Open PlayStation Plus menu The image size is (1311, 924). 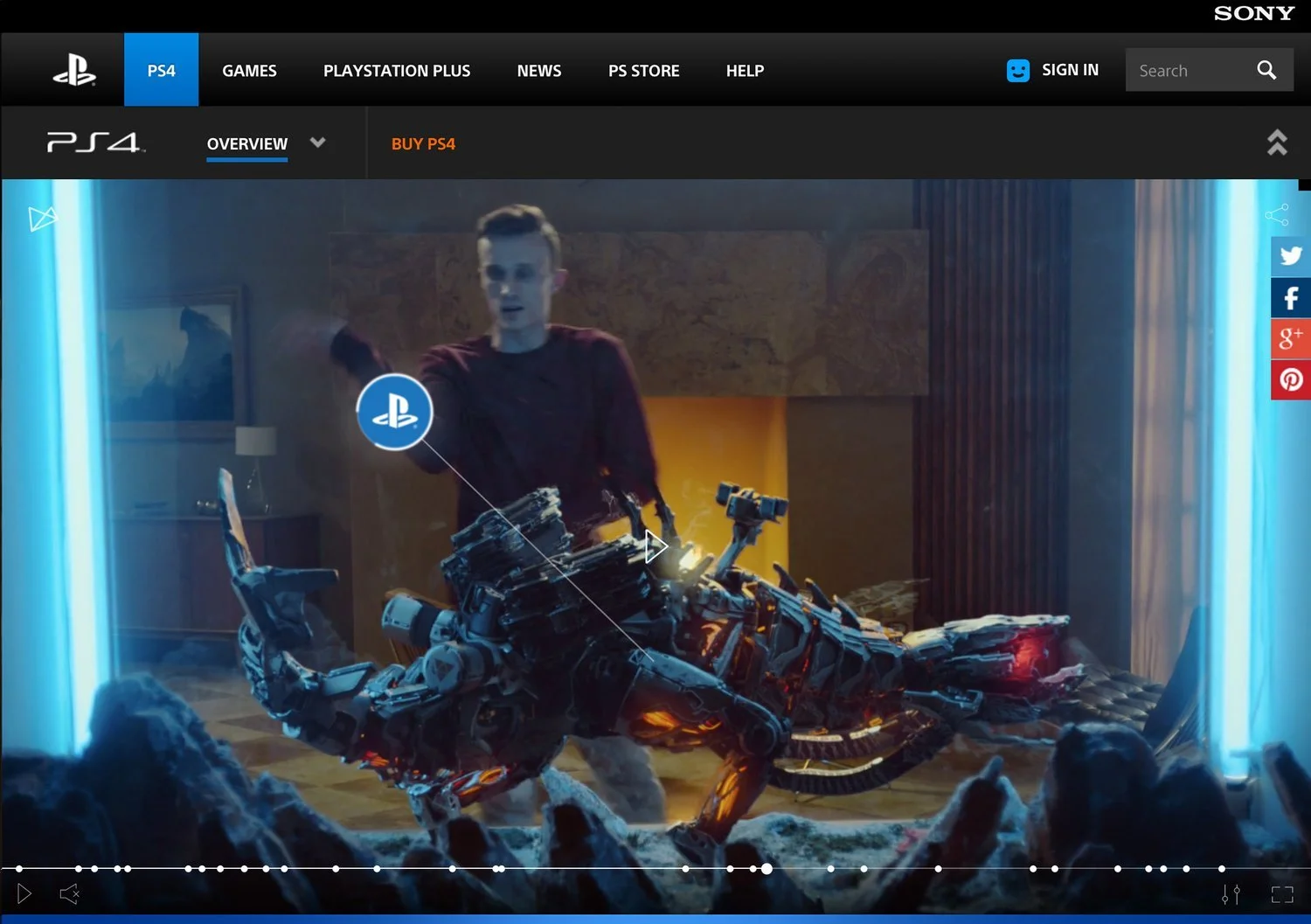(397, 71)
